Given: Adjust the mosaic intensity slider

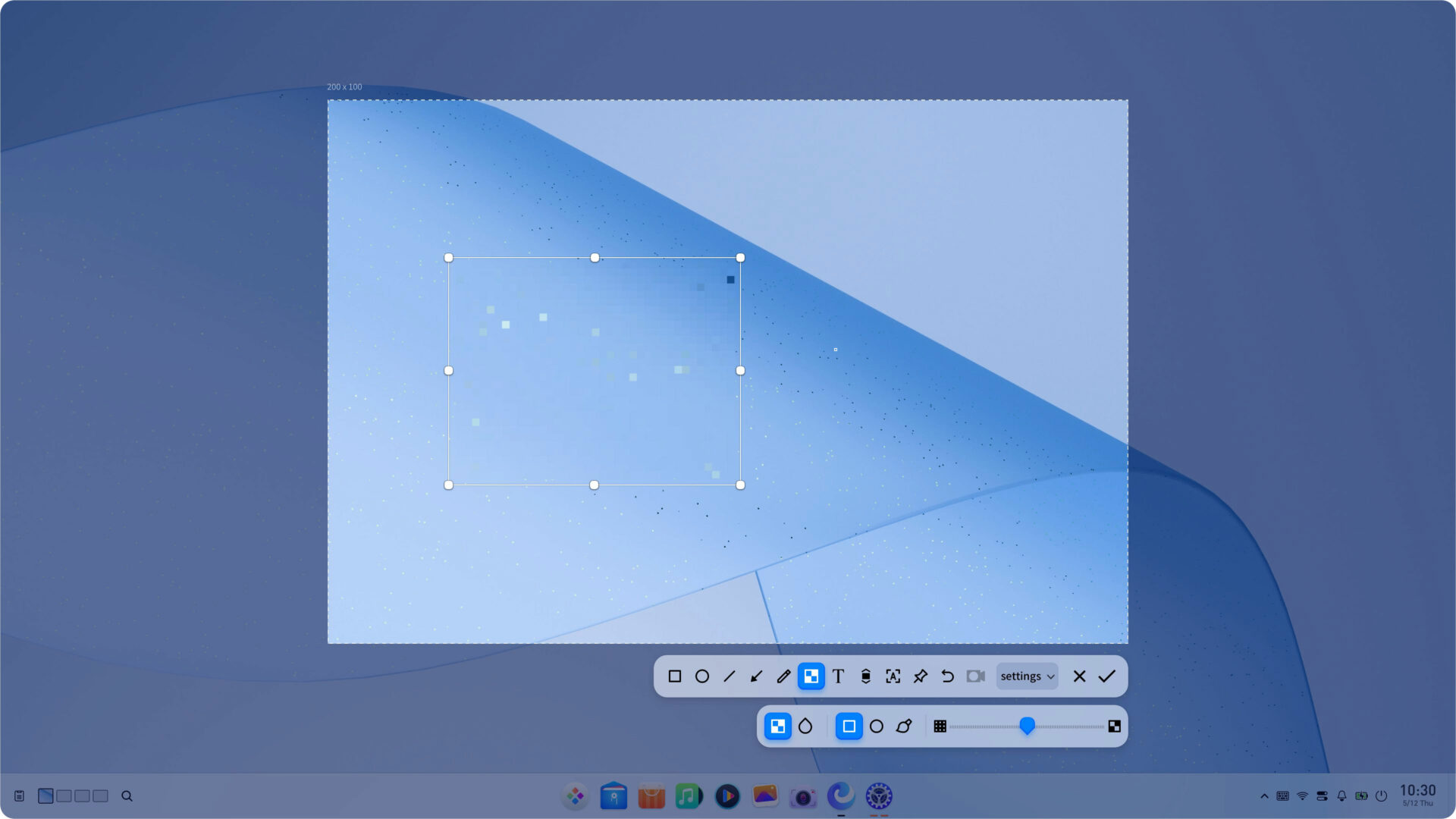Looking at the screenshot, I should pyautogui.click(x=1028, y=726).
